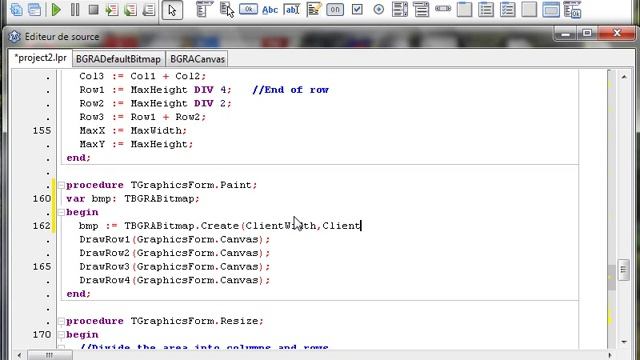Click line number 162 in the gutter

42,226
